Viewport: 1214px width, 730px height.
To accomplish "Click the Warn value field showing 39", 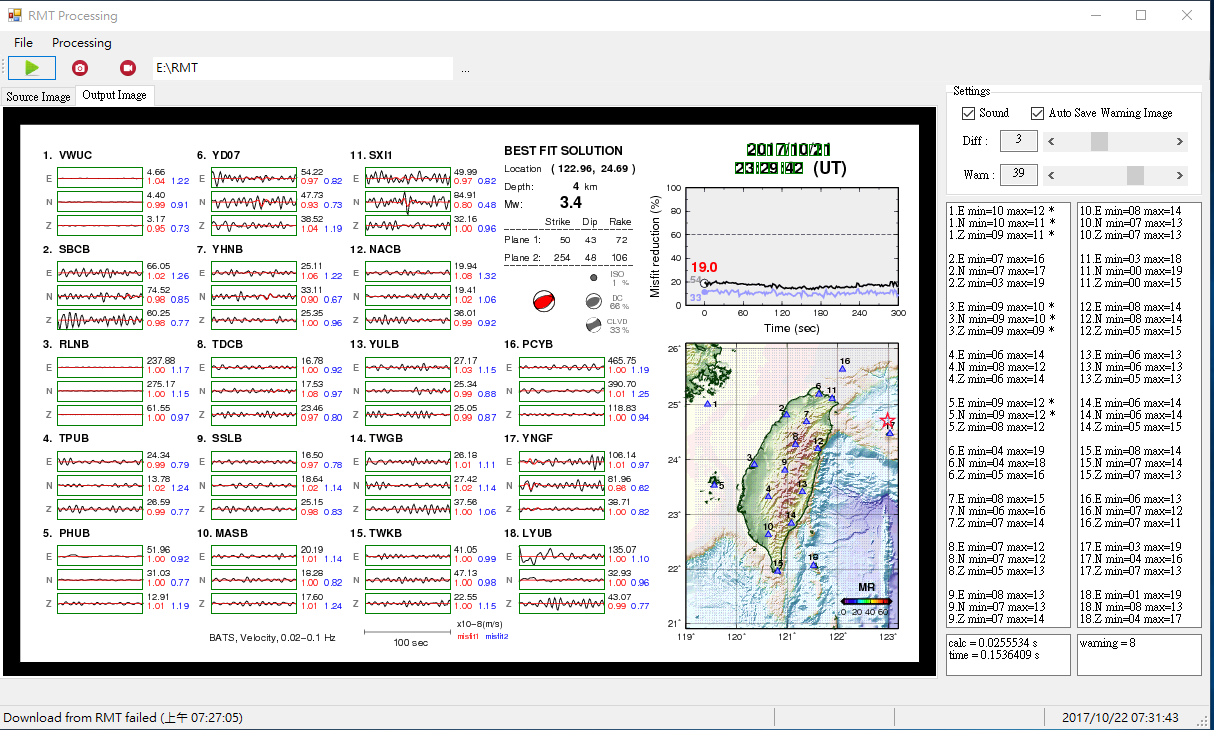I will click(1018, 175).
